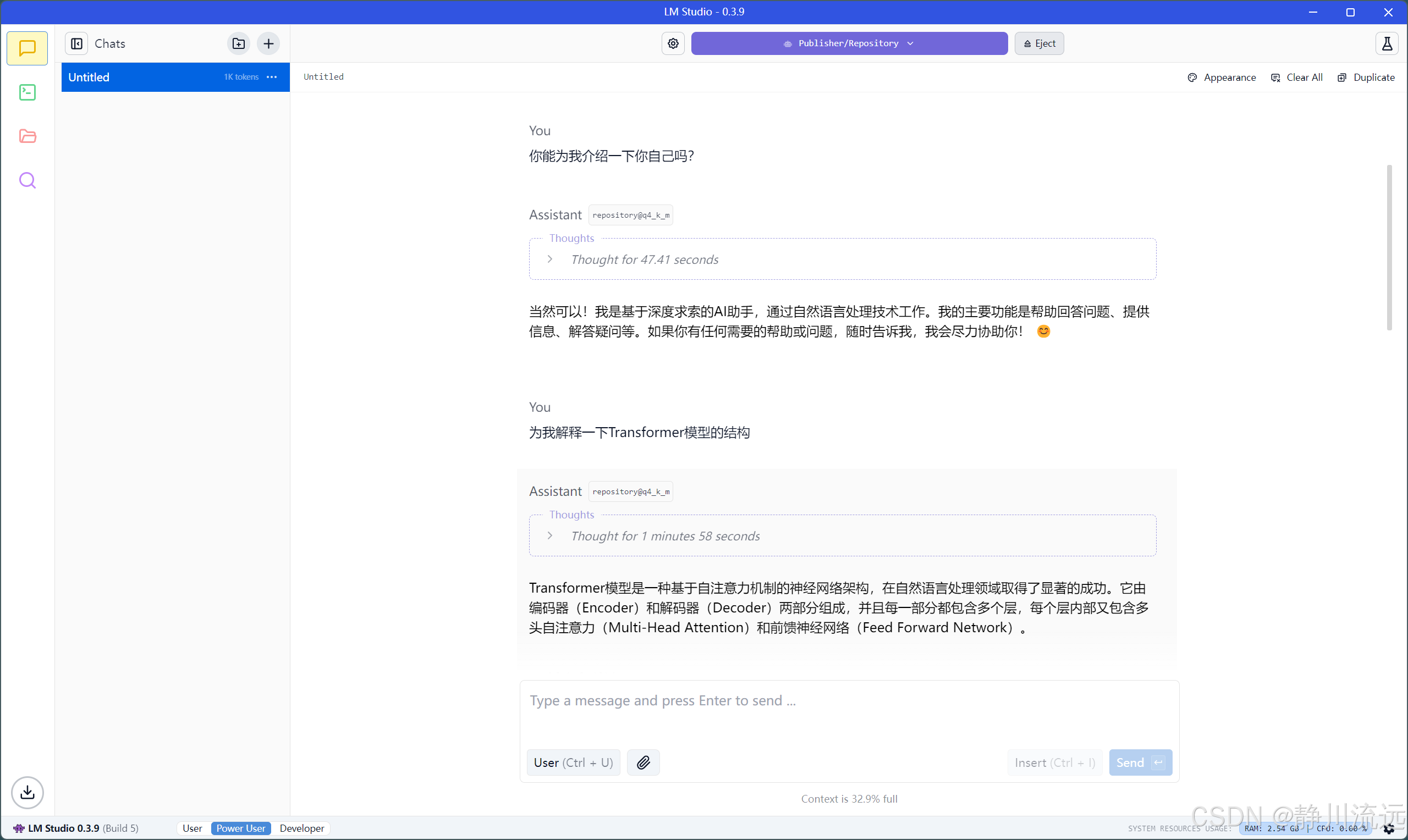Open model settings gear next to model selector
This screenshot has width=1408, height=840.
[673, 43]
